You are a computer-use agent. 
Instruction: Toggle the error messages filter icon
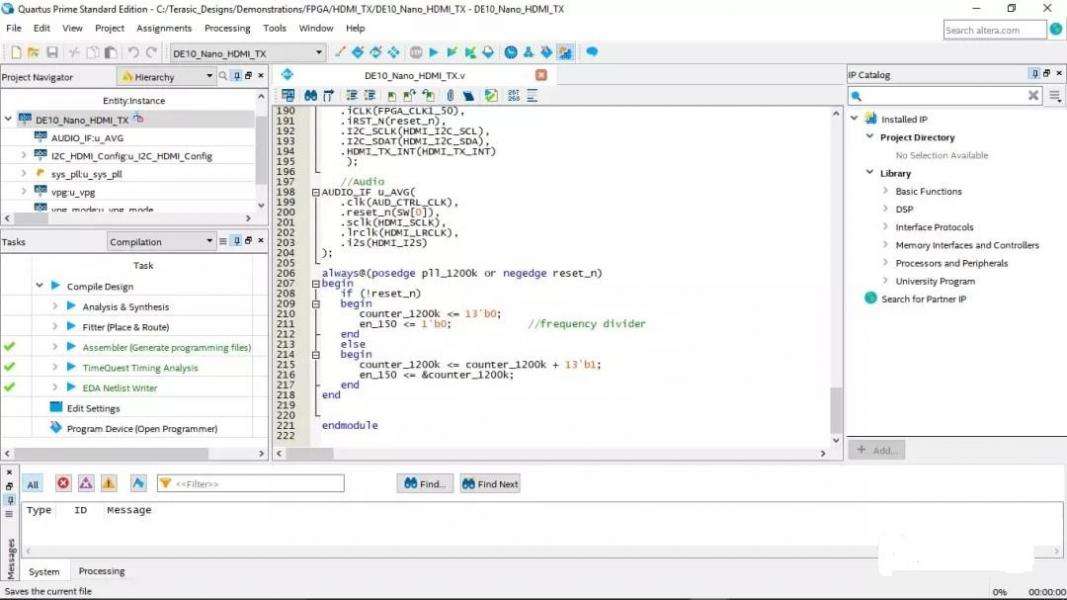point(63,484)
